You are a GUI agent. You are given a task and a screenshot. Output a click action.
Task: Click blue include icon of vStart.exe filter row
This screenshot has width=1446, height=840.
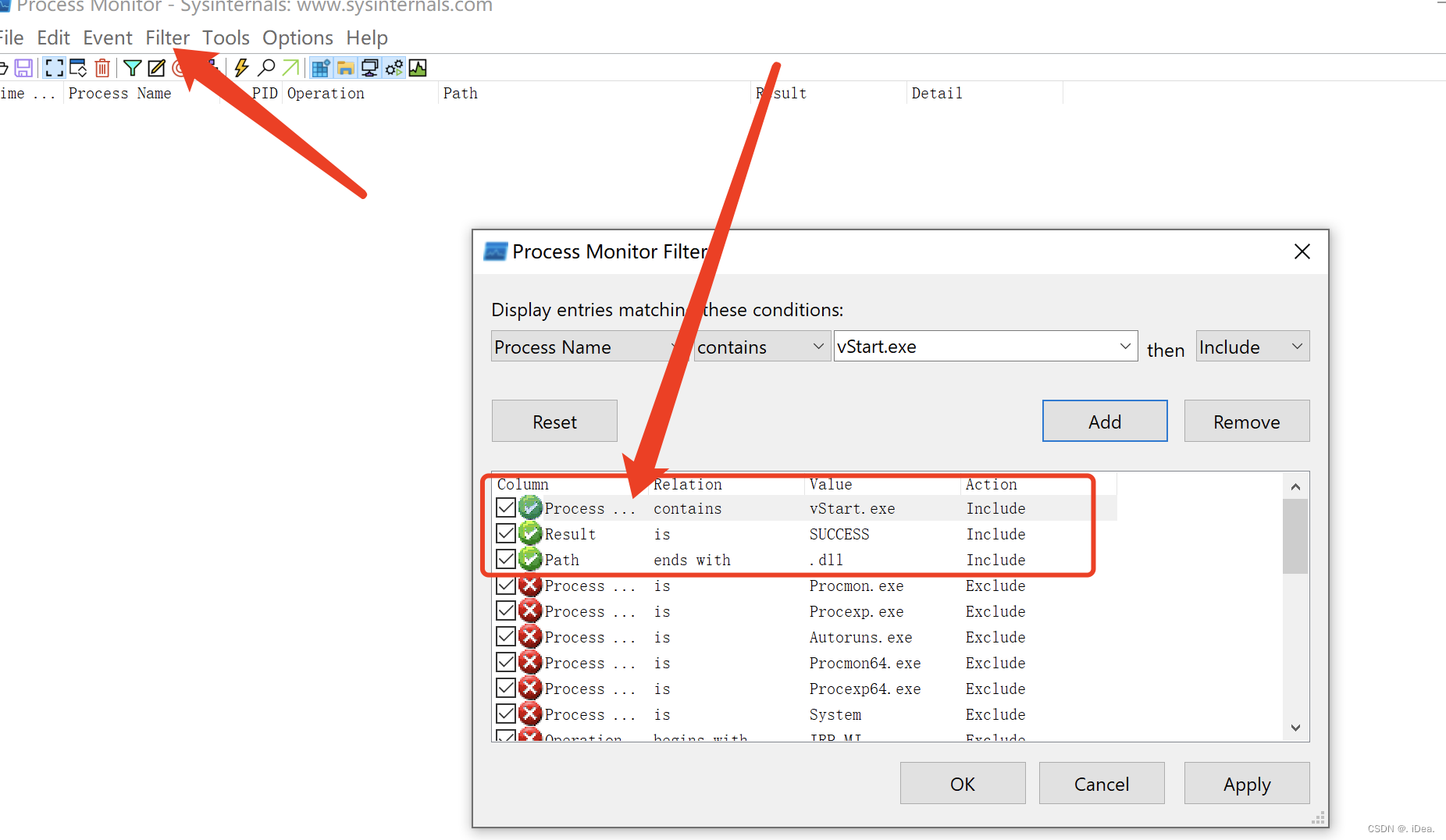pos(530,507)
